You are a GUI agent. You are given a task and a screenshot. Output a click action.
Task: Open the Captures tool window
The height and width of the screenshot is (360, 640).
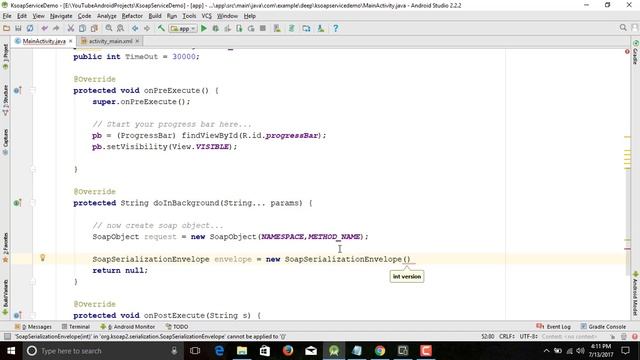pos(5,142)
